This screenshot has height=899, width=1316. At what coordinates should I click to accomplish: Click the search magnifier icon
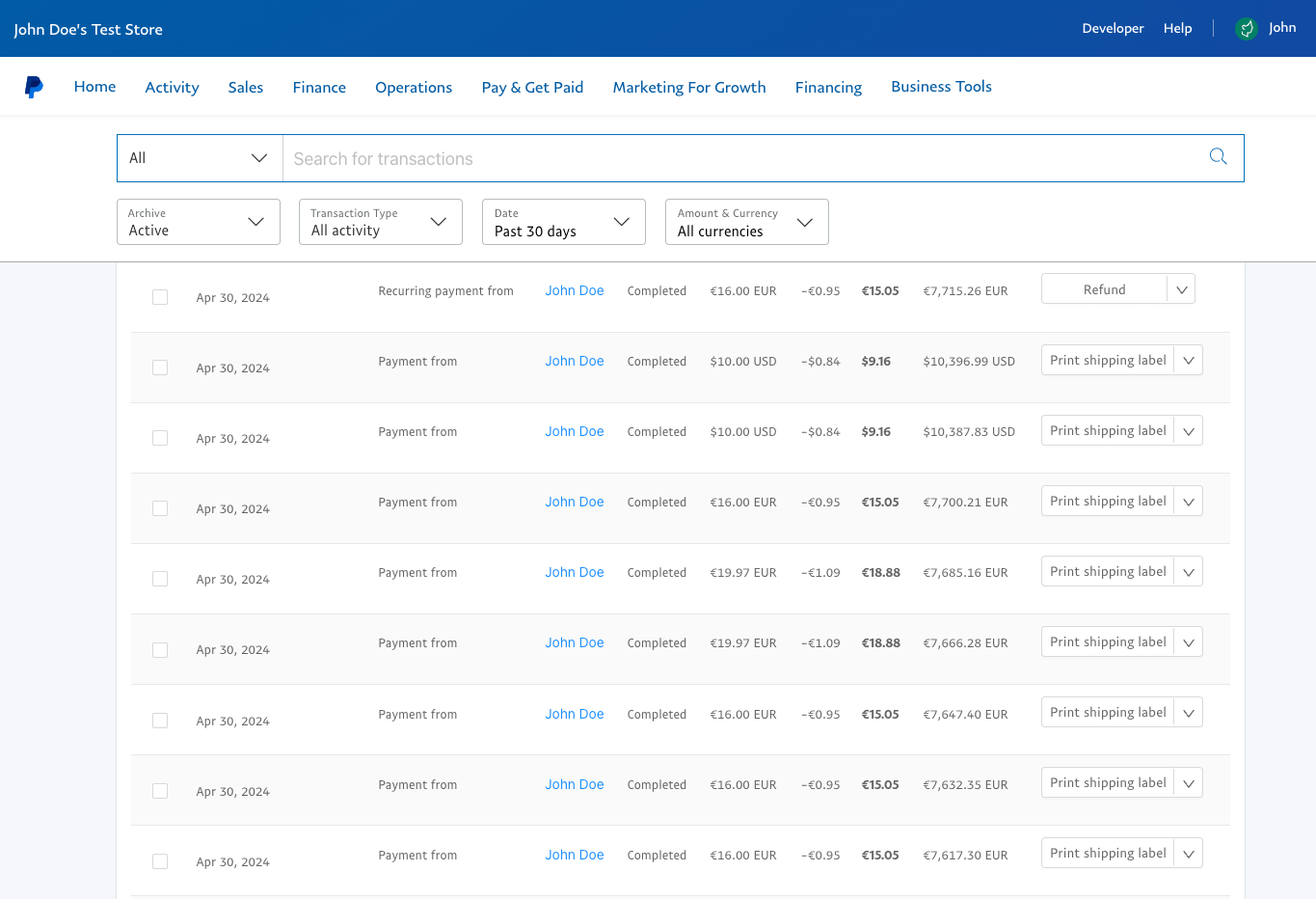(1218, 157)
